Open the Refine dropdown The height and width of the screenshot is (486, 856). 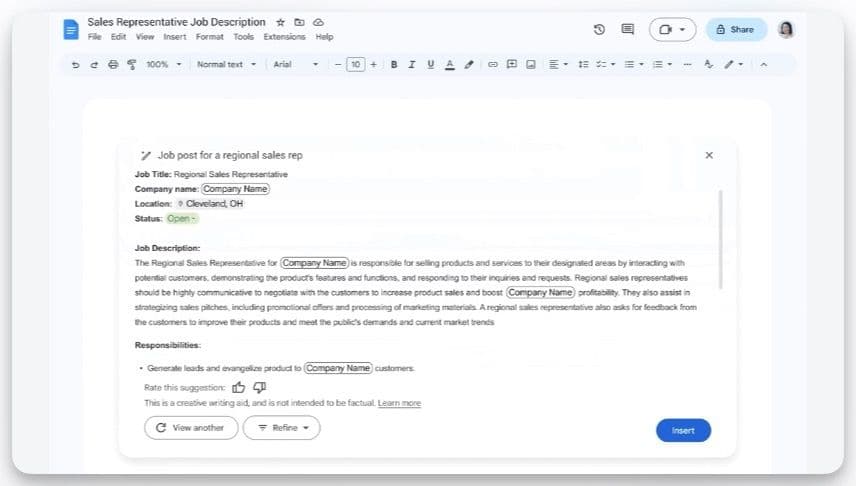tap(281, 428)
